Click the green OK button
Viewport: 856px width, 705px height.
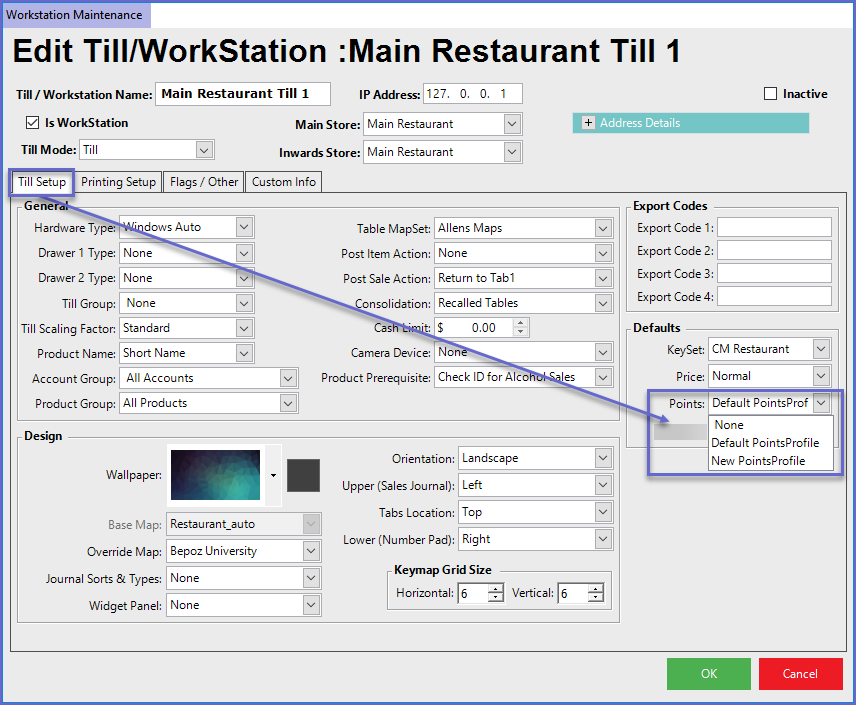point(708,674)
